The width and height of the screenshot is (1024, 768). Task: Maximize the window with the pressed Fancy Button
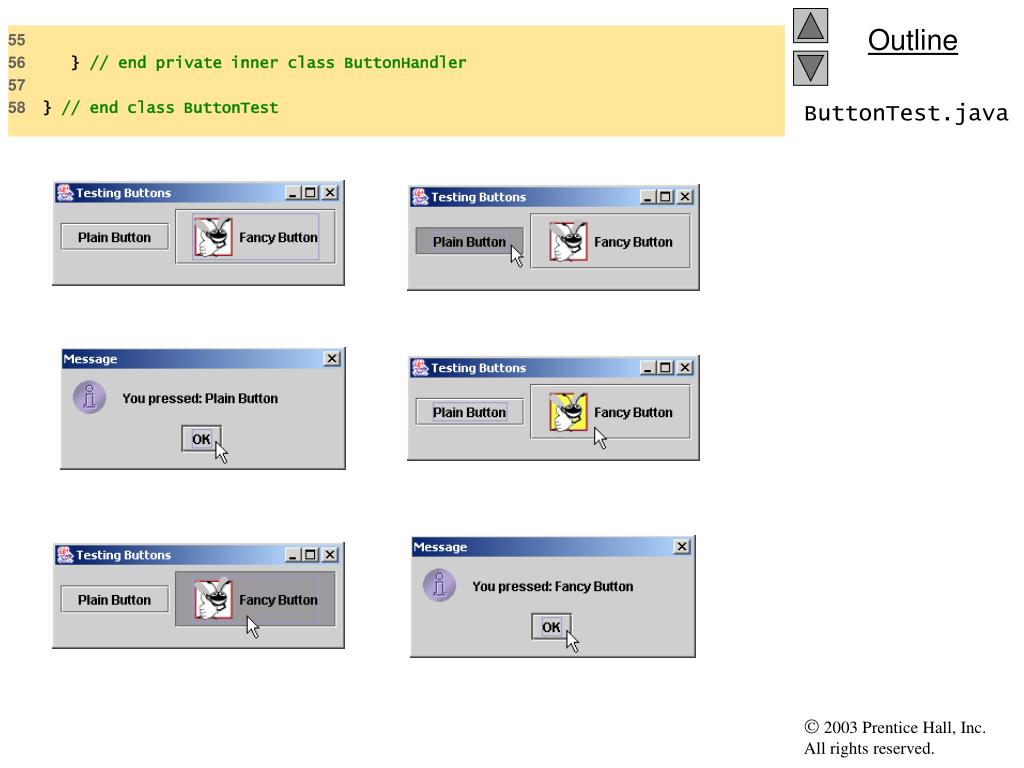(x=311, y=555)
